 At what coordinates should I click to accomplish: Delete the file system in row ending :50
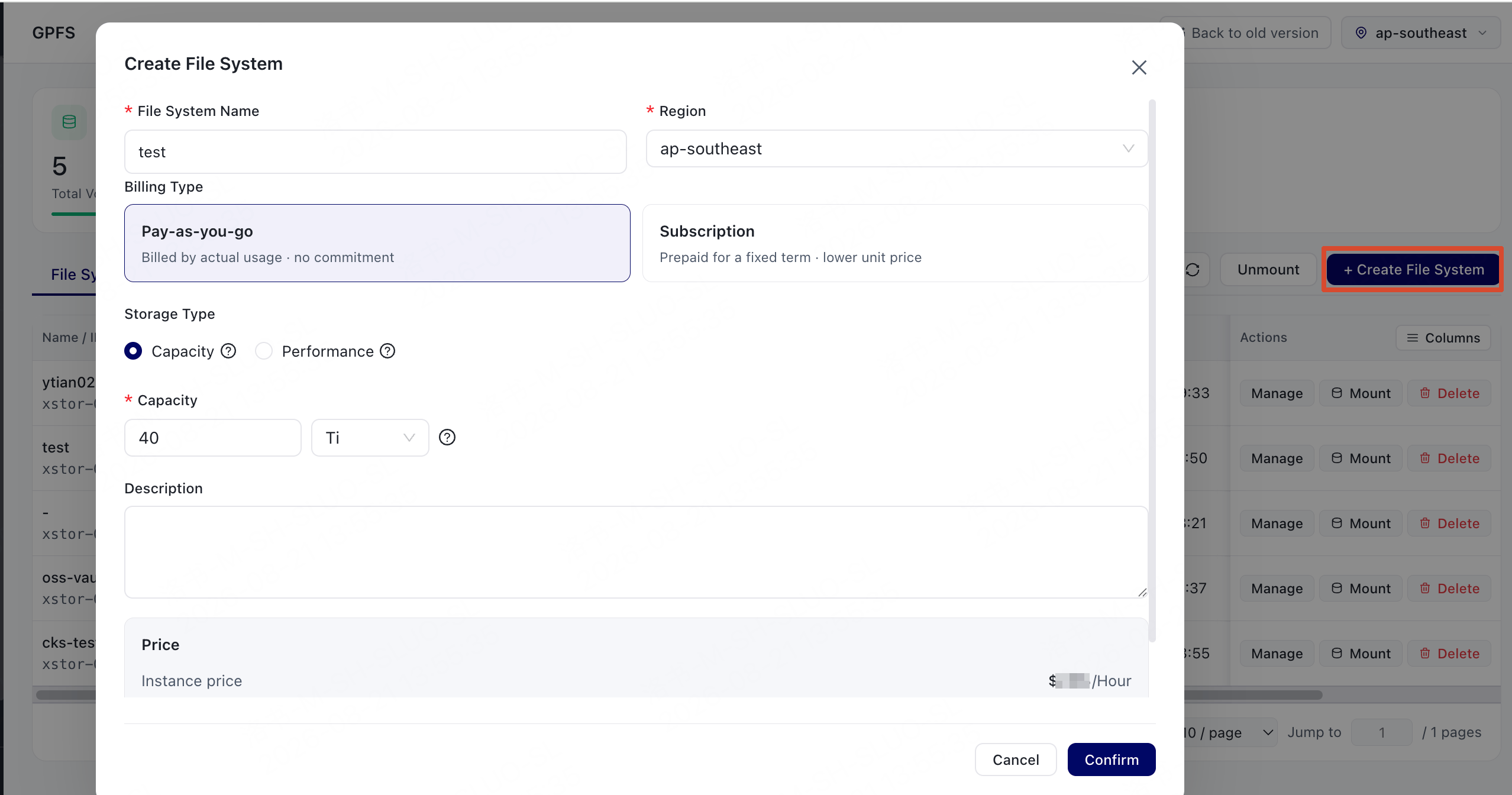(1449, 458)
